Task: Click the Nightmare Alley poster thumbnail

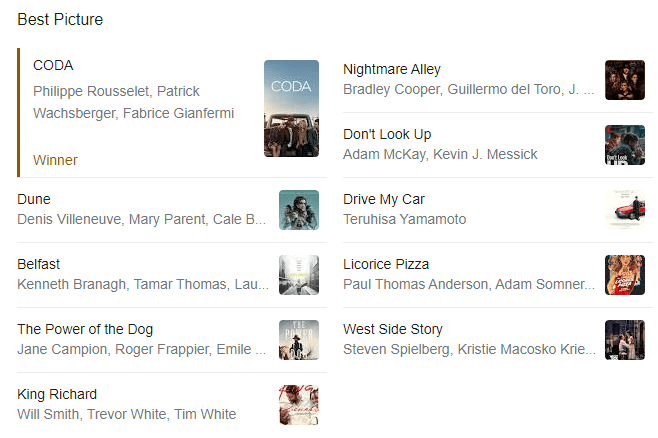Action: (x=624, y=80)
